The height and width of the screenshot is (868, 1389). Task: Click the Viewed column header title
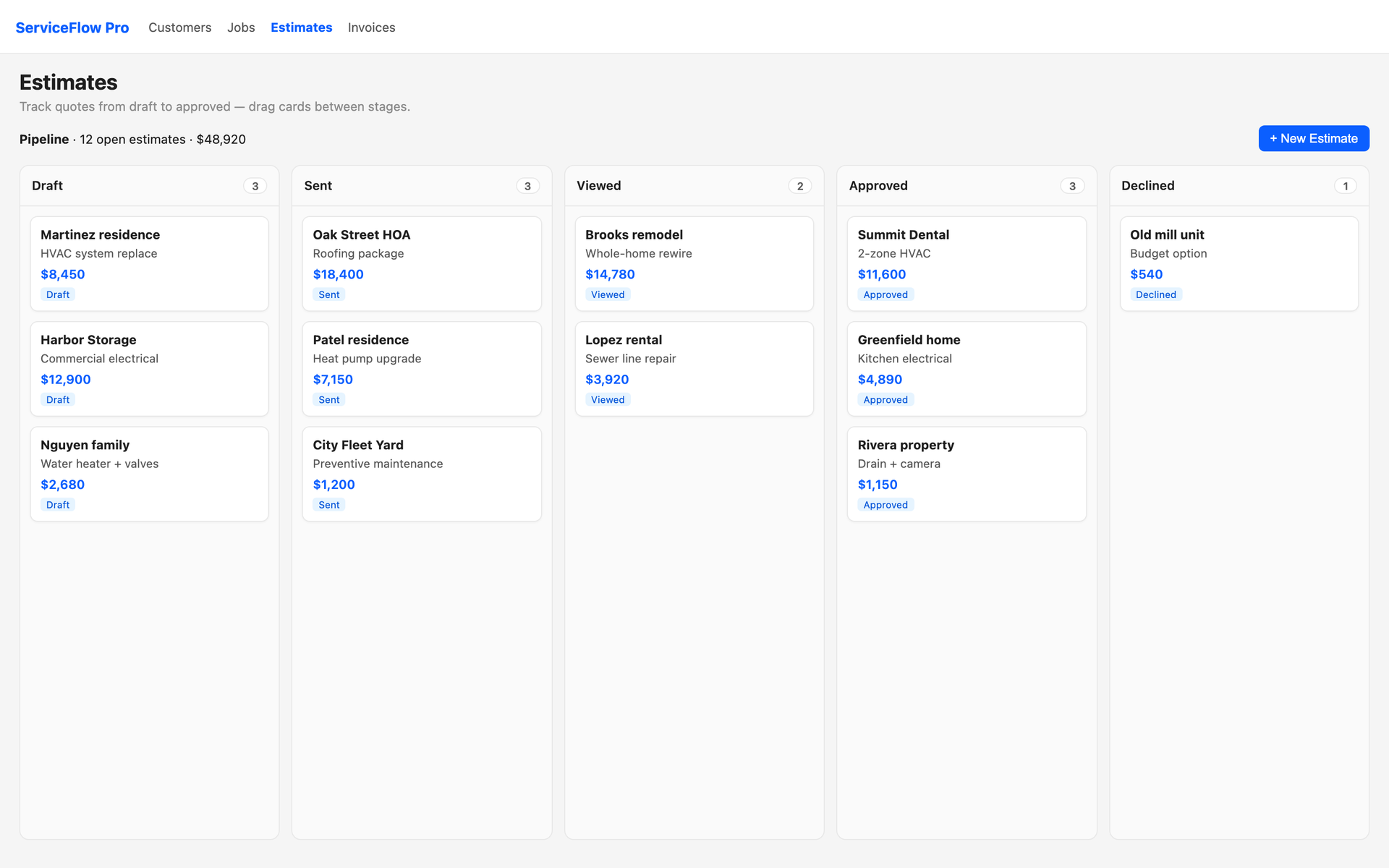[x=599, y=186]
